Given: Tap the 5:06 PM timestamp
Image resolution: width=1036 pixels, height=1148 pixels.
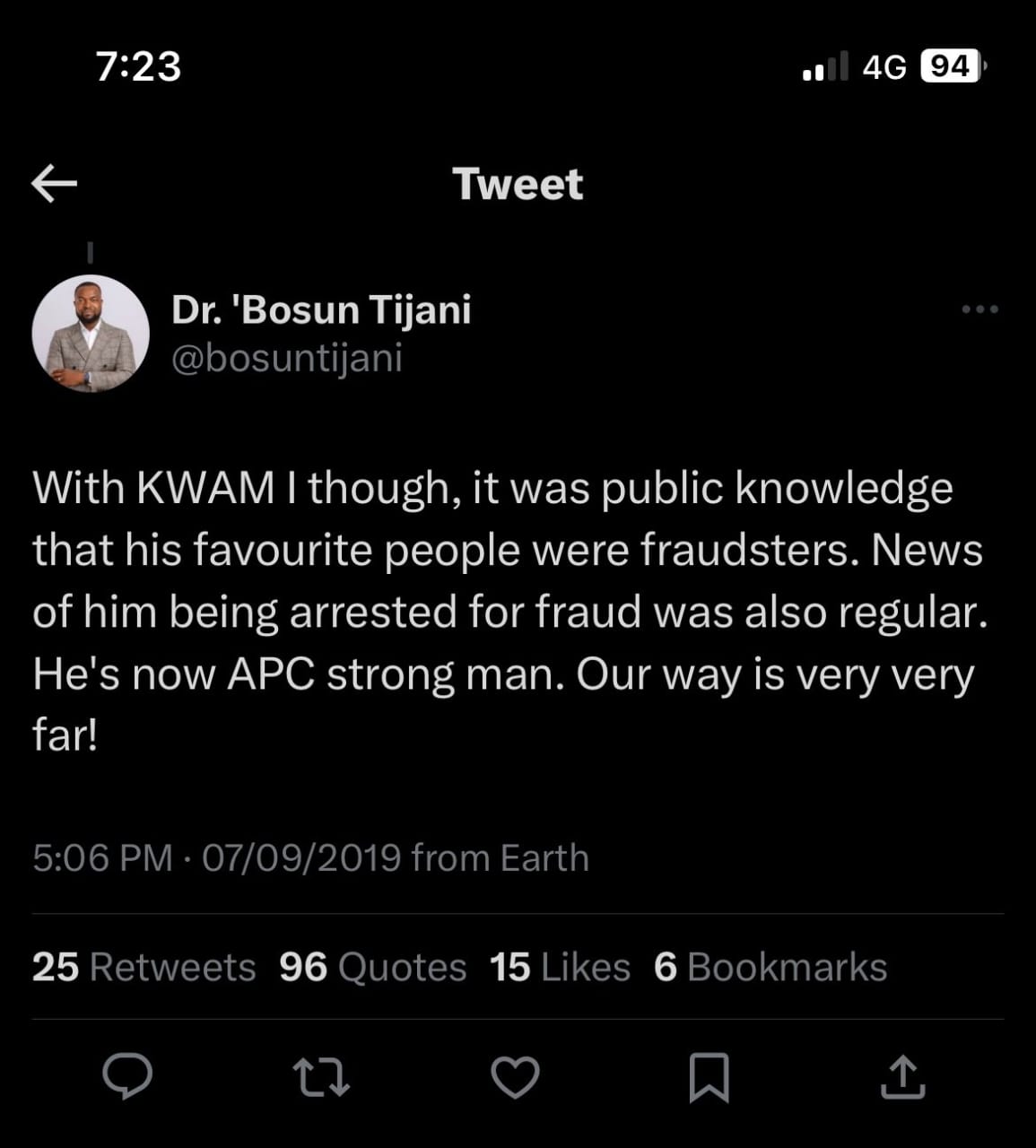Looking at the screenshot, I should 102,858.
